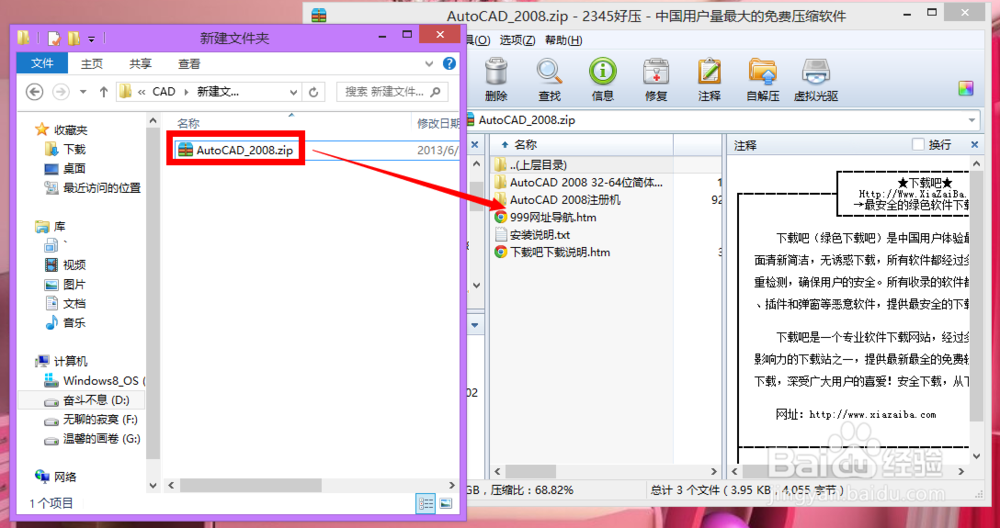Open the 2345好压 path bar dropdown
1000x528 pixels.
[972, 120]
